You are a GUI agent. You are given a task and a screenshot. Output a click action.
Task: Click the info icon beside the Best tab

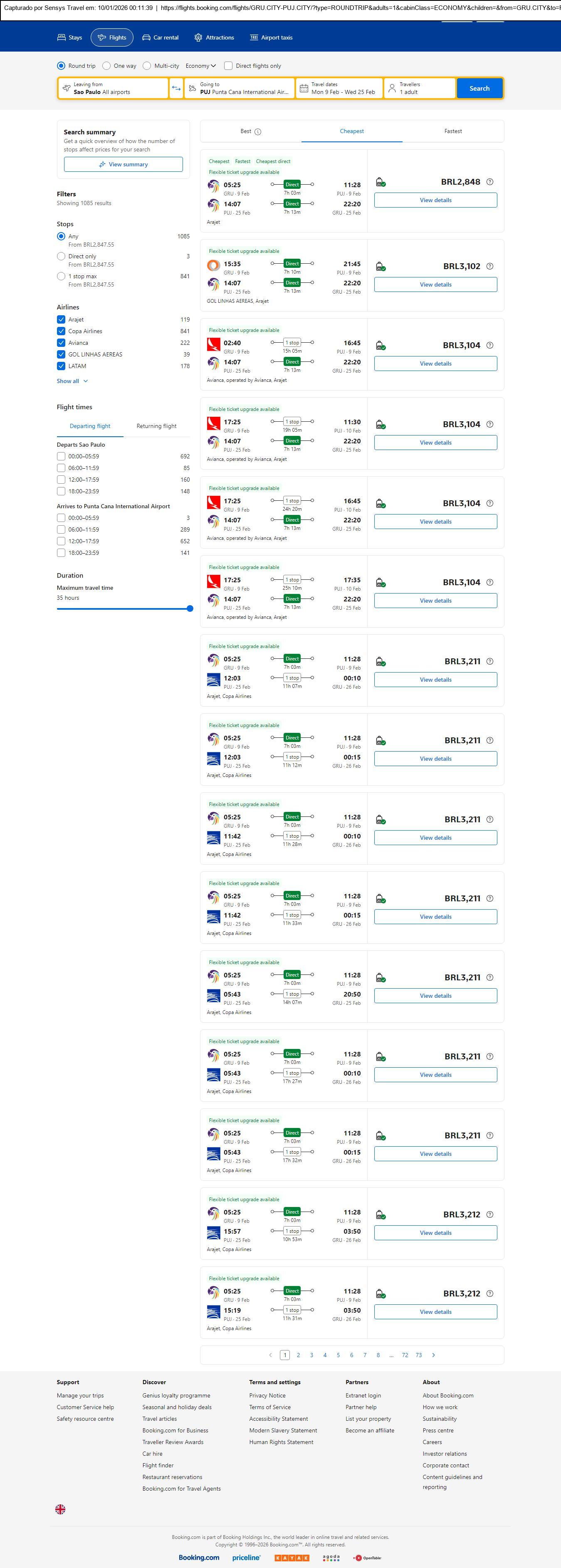[x=258, y=131]
